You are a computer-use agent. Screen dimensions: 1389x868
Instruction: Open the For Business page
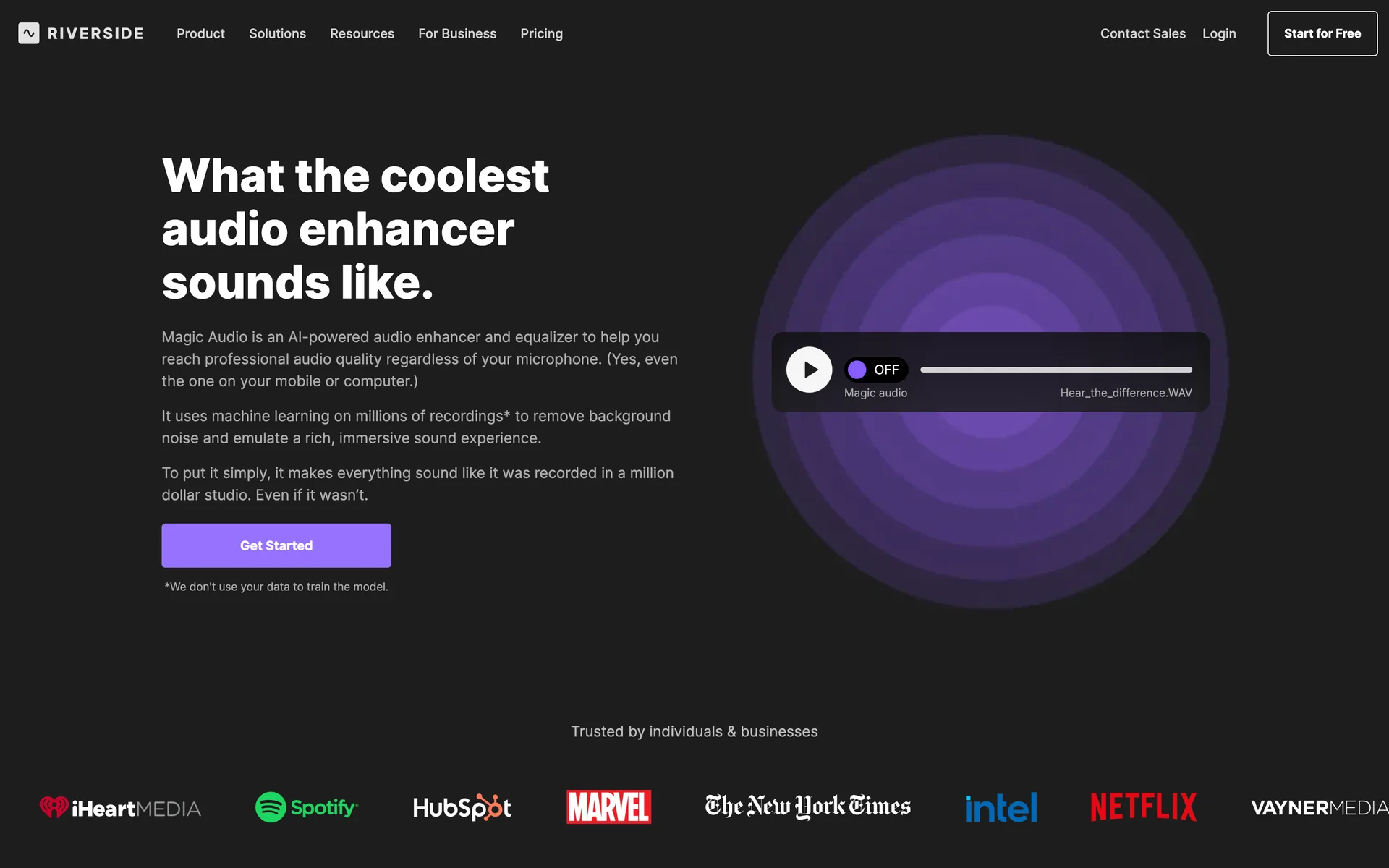(457, 33)
